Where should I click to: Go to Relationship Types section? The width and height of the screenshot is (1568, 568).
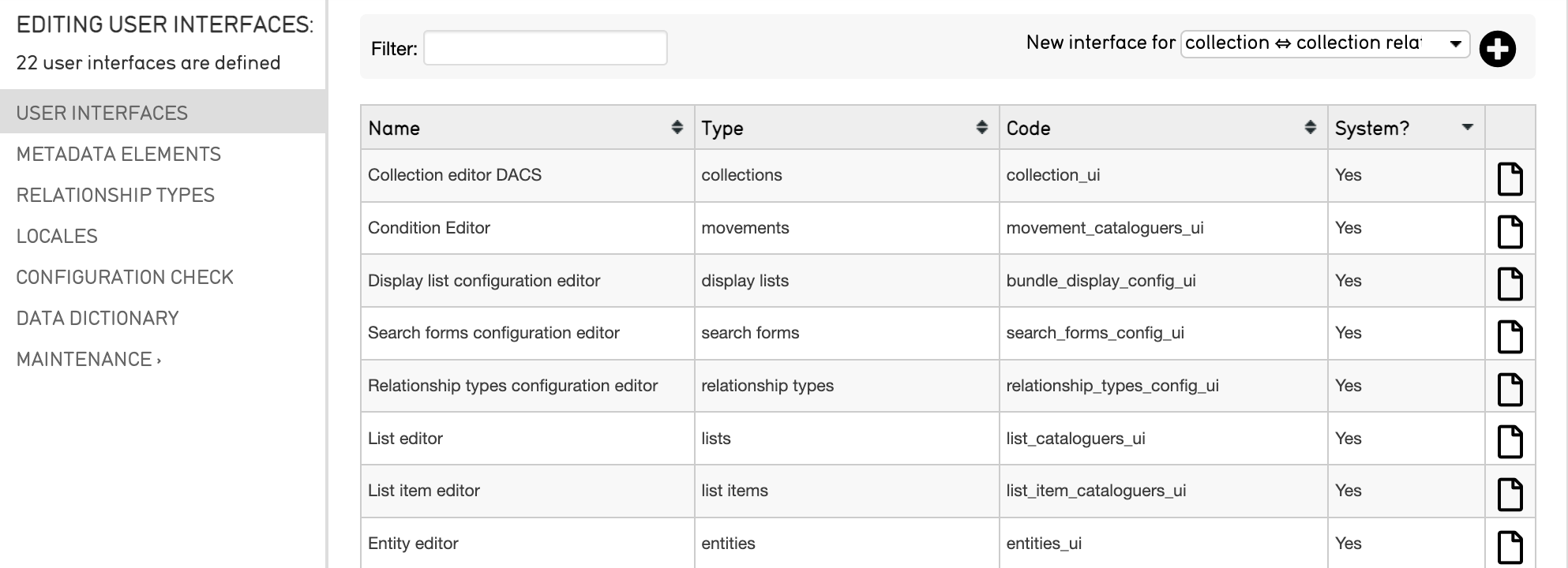pos(115,195)
